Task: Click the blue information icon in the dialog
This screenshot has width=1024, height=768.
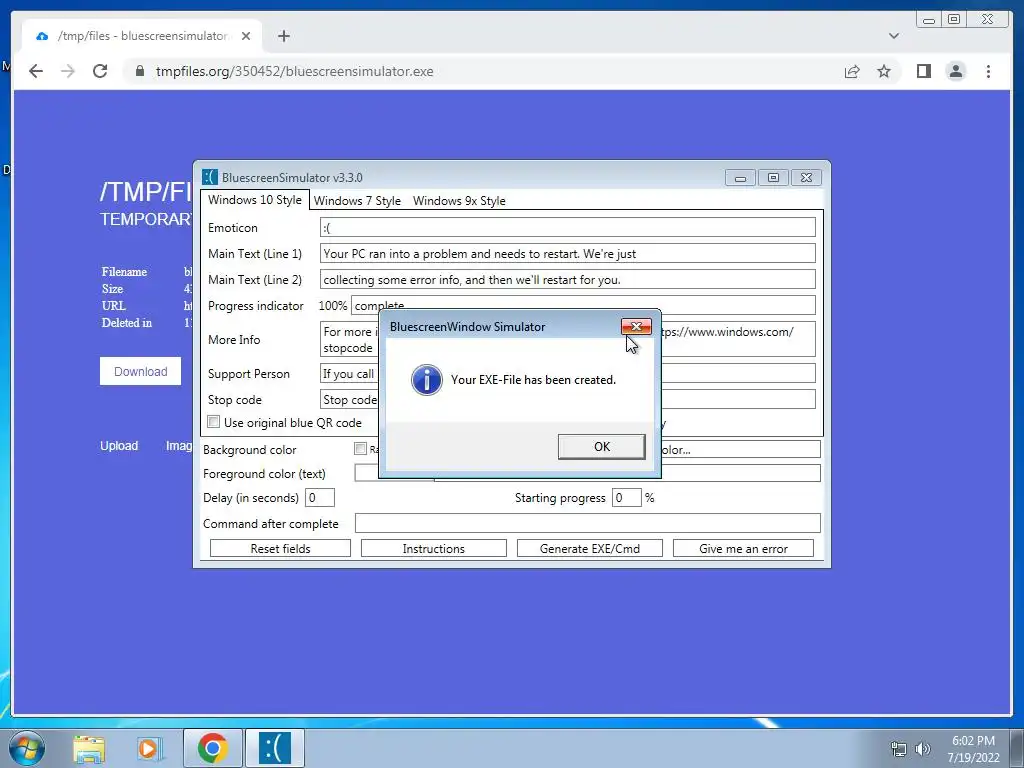Action: (426, 380)
